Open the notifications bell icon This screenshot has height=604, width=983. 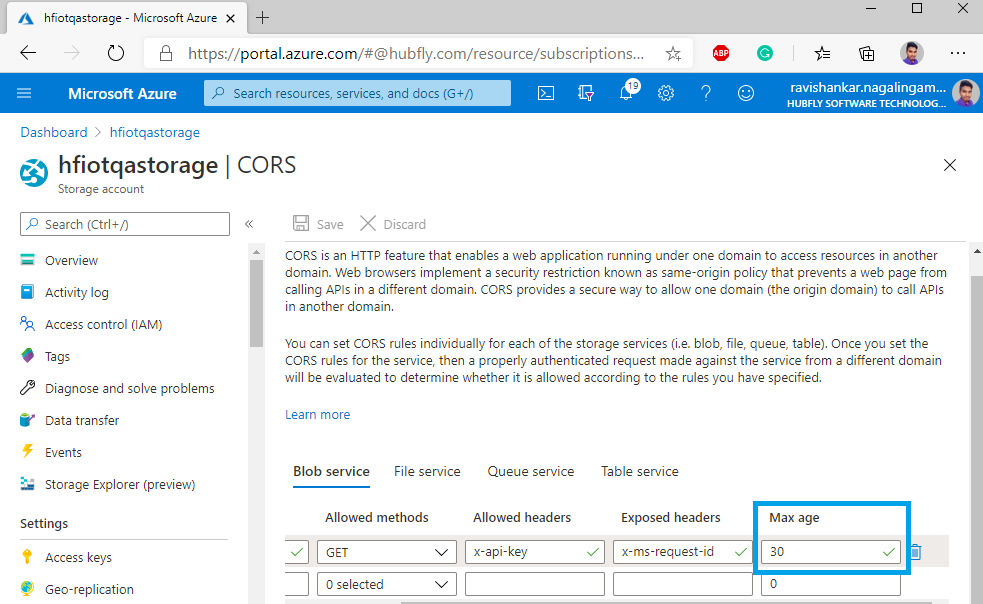point(627,93)
